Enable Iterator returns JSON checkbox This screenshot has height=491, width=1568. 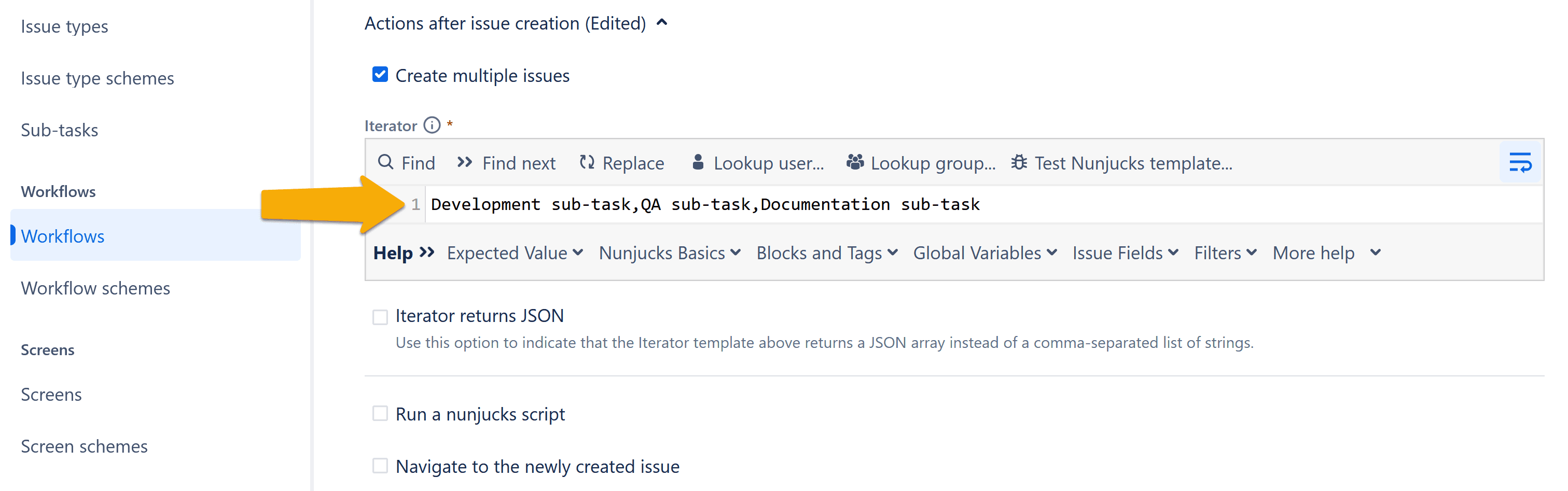[380, 316]
